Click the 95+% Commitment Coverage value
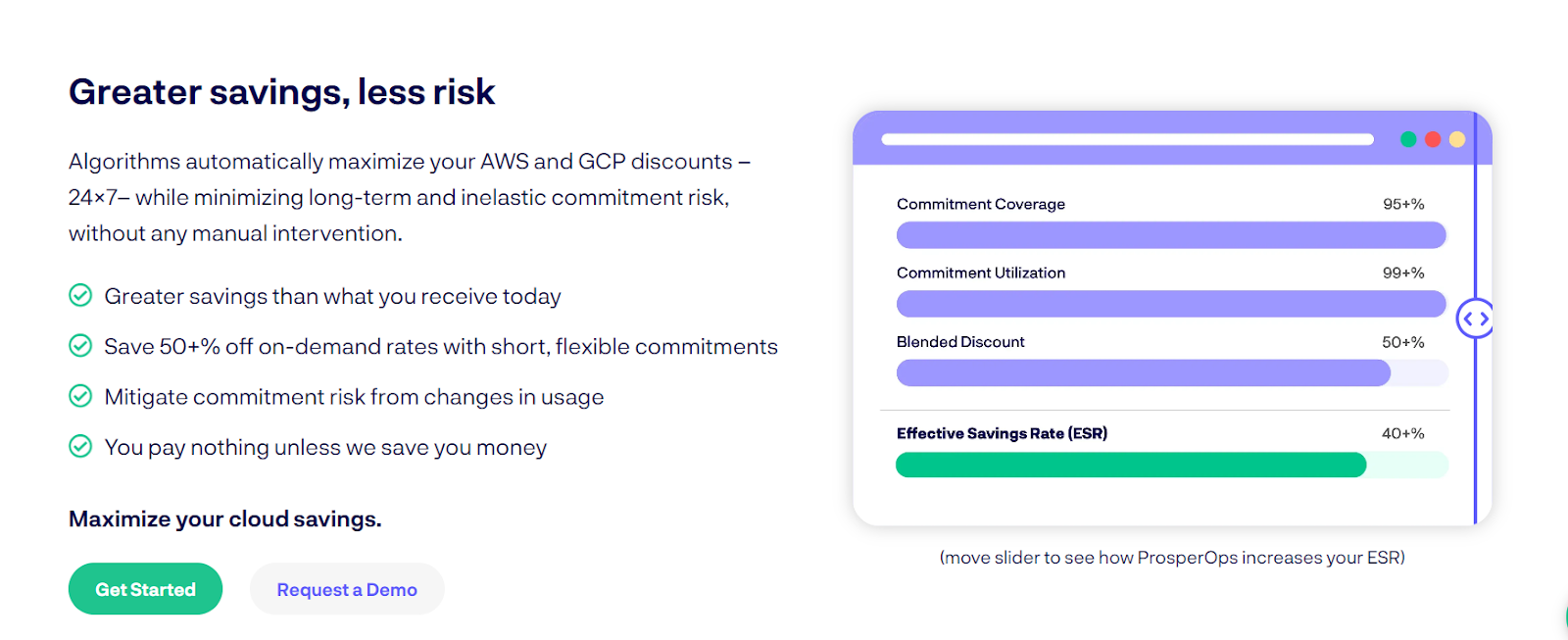This screenshot has width=1568, height=640. click(1403, 204)
